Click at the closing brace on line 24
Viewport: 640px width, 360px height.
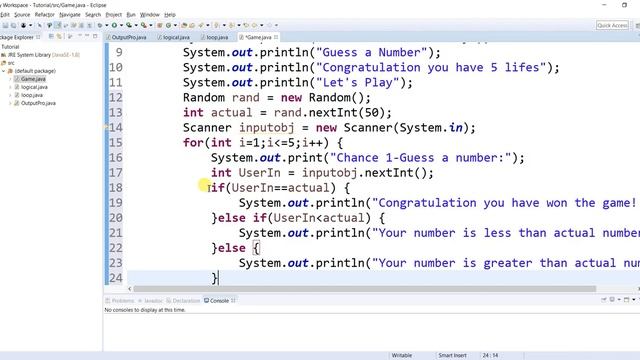pos(215,278)
